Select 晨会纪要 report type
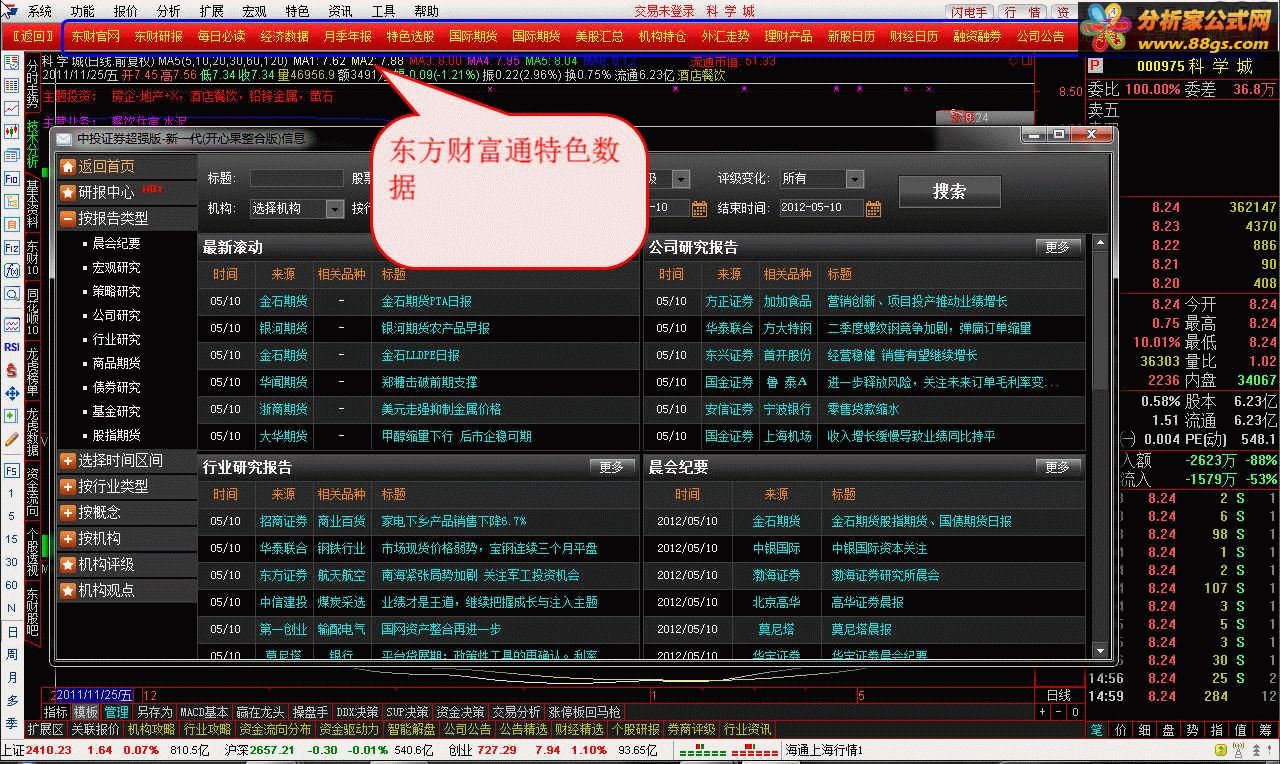This screenshot has width=1280, height=764. (x=116, y=243)
